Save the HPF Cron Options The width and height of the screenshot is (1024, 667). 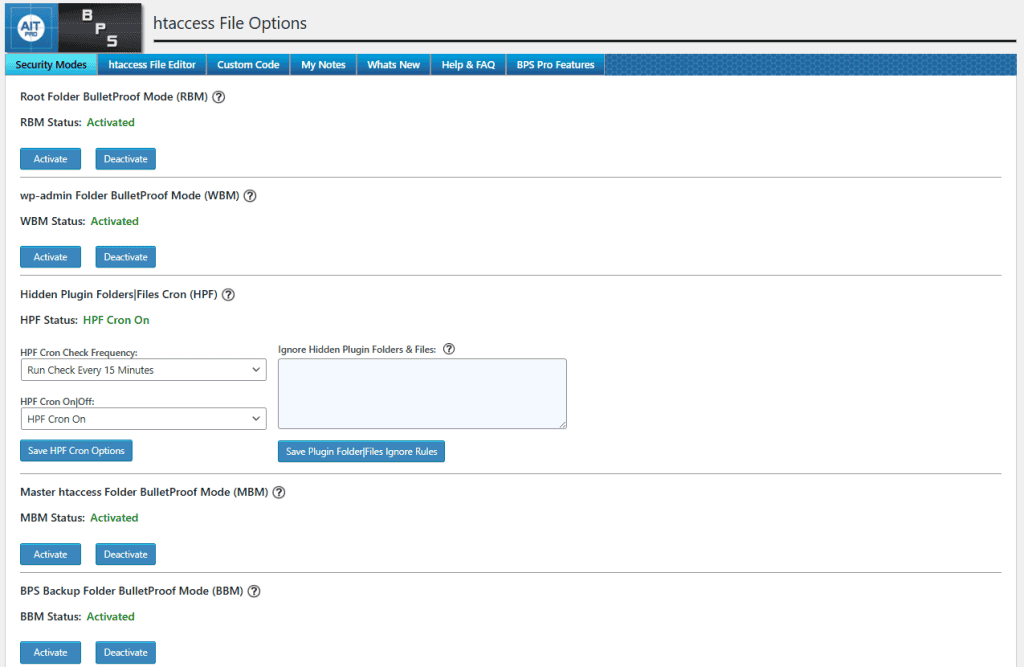point(76,451)
